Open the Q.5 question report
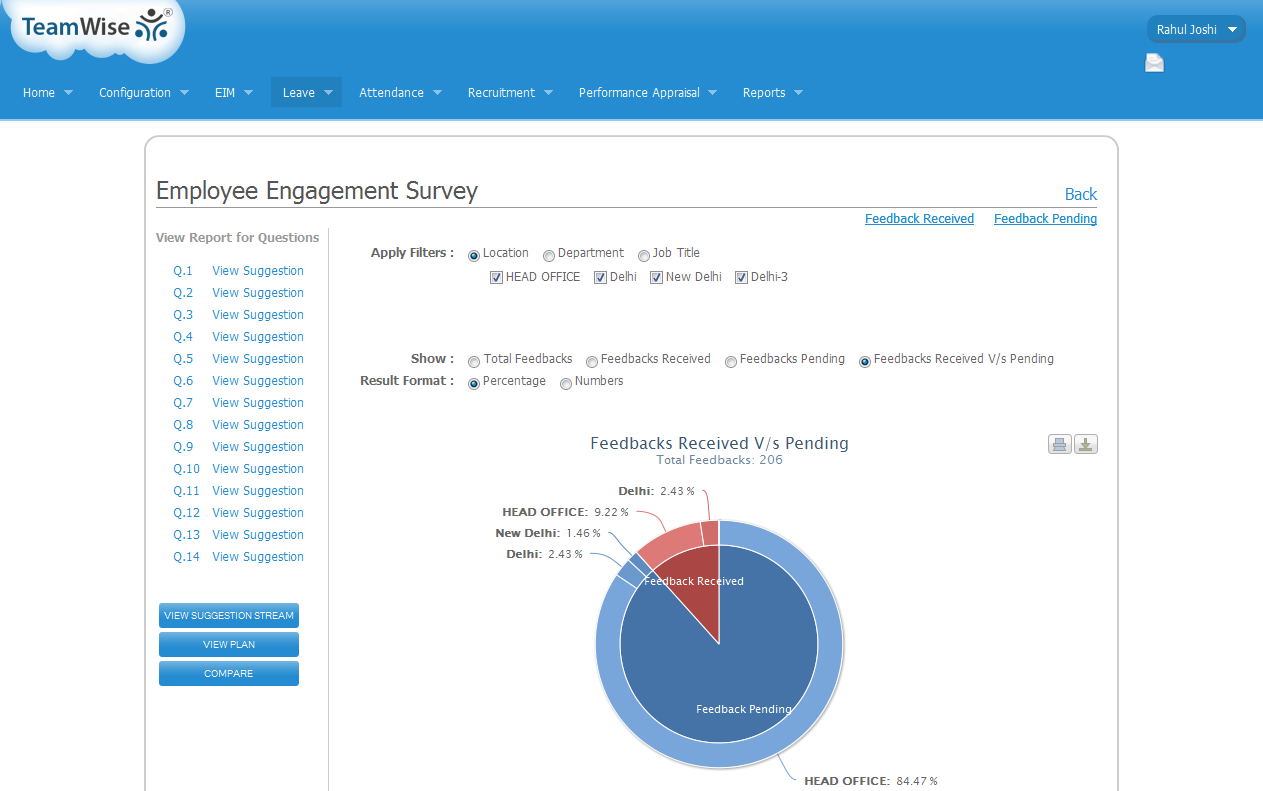1263x791 pixels. (x=183, y=359)
